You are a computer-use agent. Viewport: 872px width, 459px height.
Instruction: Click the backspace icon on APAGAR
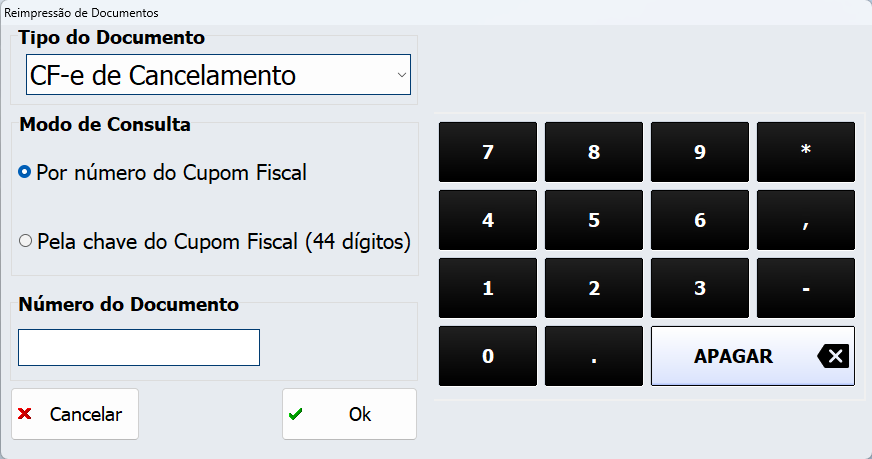(x=836, y=356)
